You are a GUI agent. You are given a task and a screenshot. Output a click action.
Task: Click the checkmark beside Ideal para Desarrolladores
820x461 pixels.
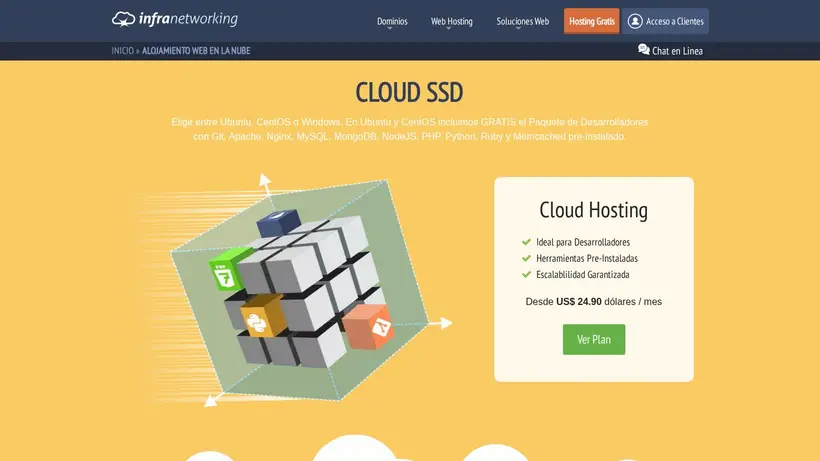(x=526, y=242)
